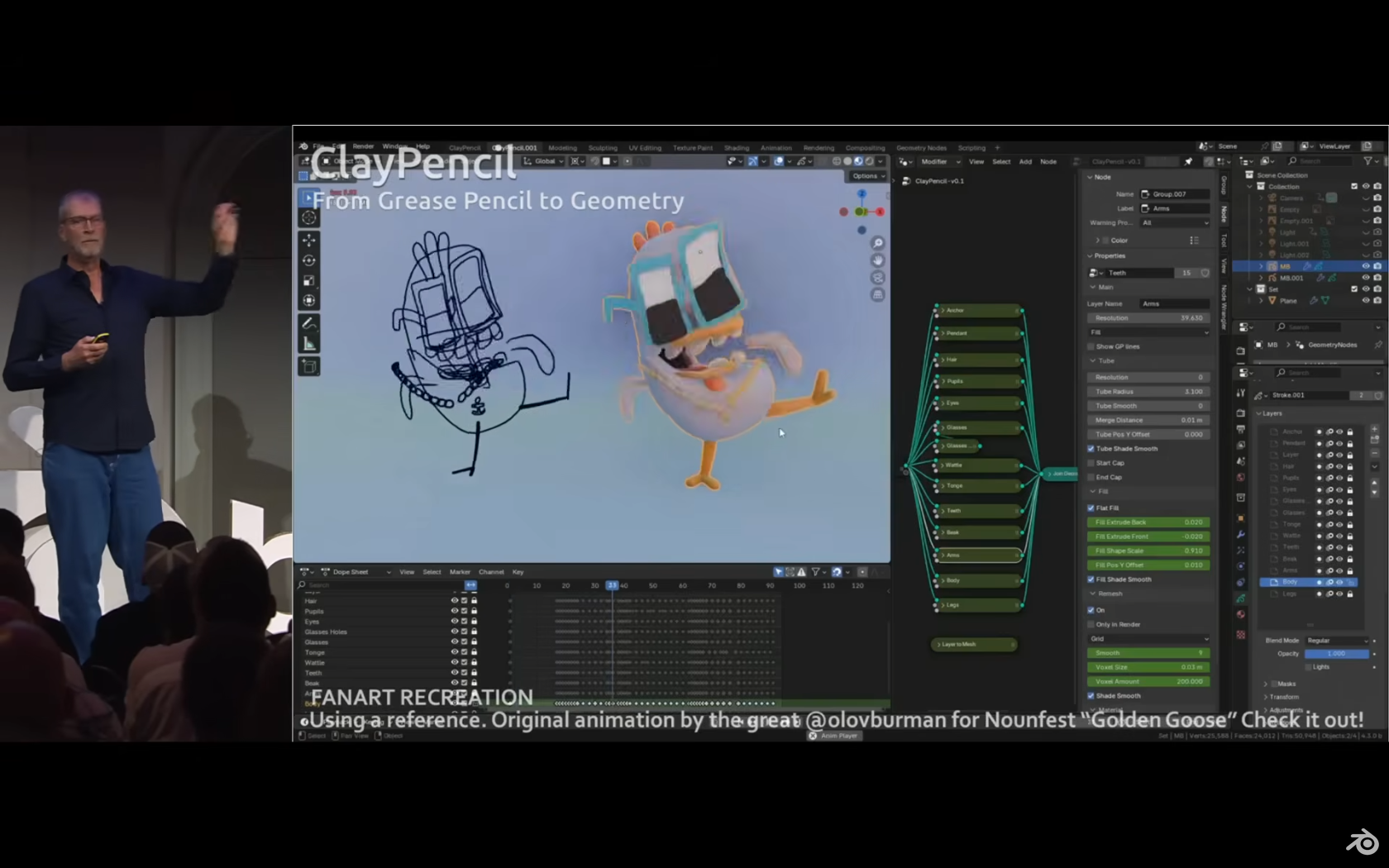Choose the Annotate tool
Image resolution: width=1389 pixels, height=868 pixels.
pos(309,323)
